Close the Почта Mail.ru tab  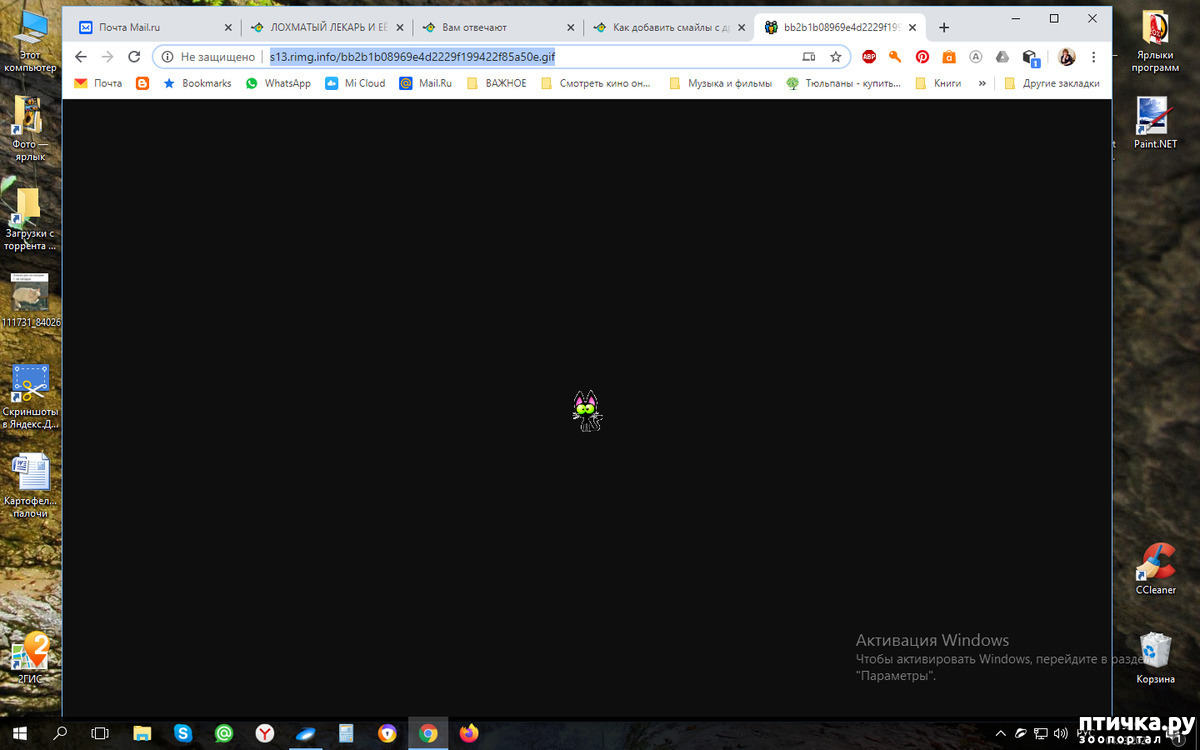(x=228, y=27)
